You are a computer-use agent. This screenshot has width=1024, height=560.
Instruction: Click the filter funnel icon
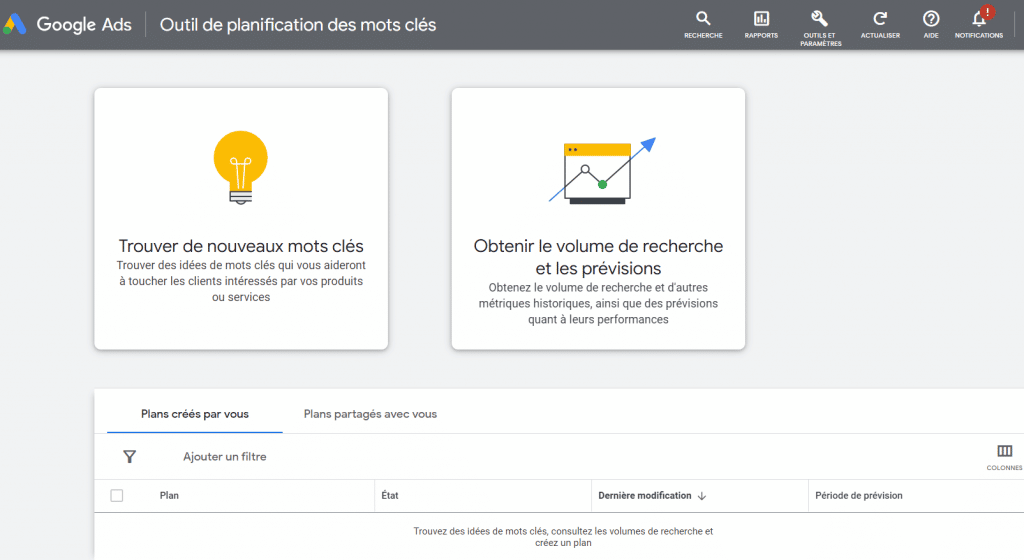(129, 456)
